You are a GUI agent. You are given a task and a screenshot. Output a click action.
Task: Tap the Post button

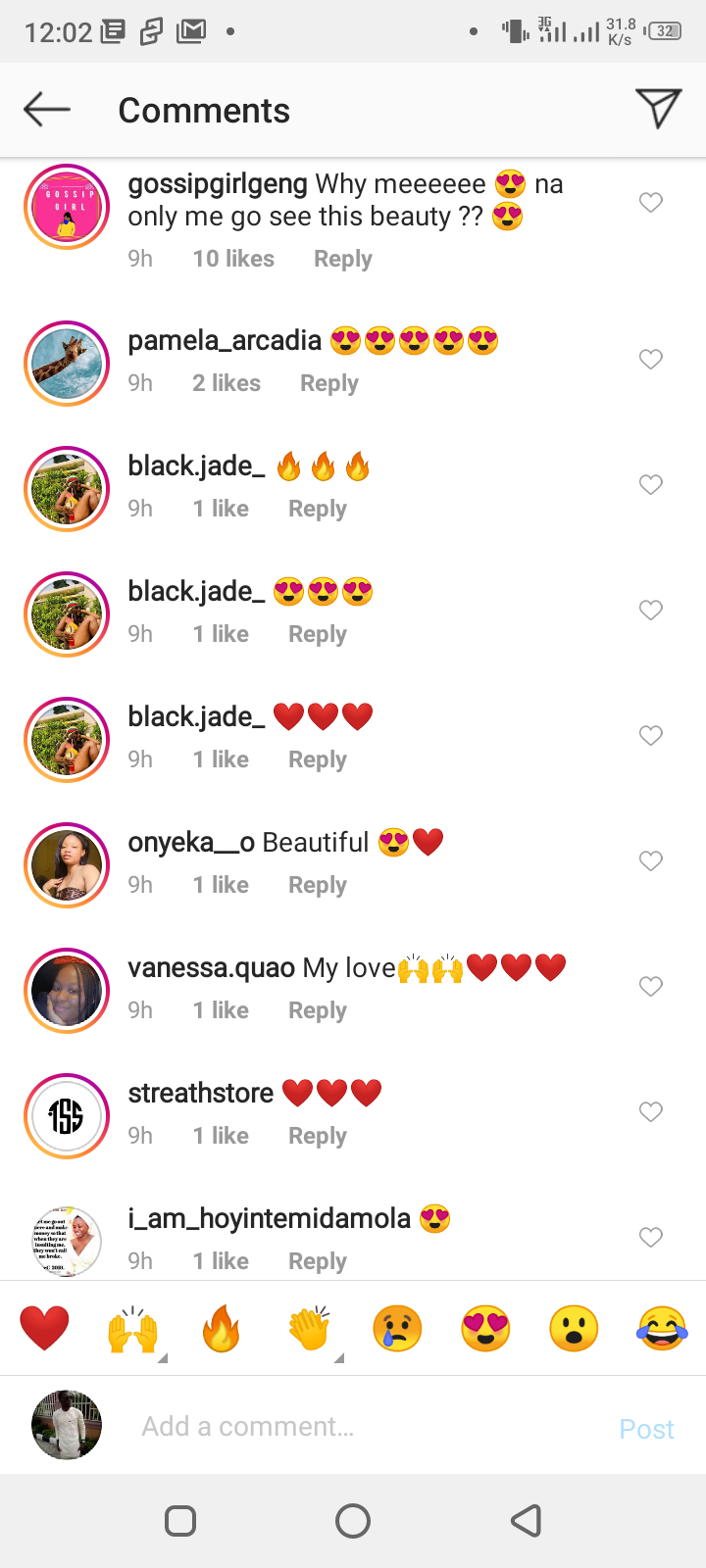(646, 1429)
